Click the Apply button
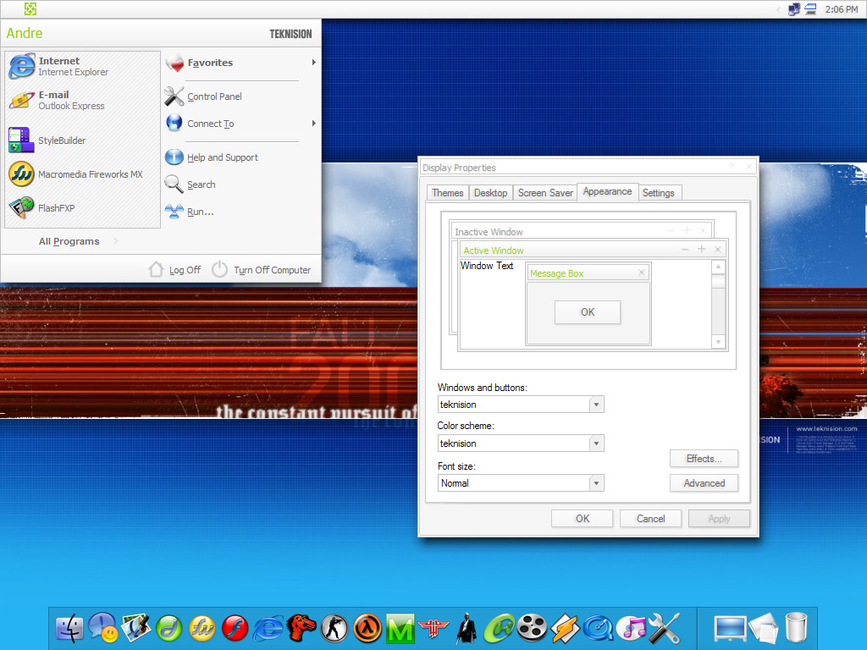The image size is (867, 650). 719,518
